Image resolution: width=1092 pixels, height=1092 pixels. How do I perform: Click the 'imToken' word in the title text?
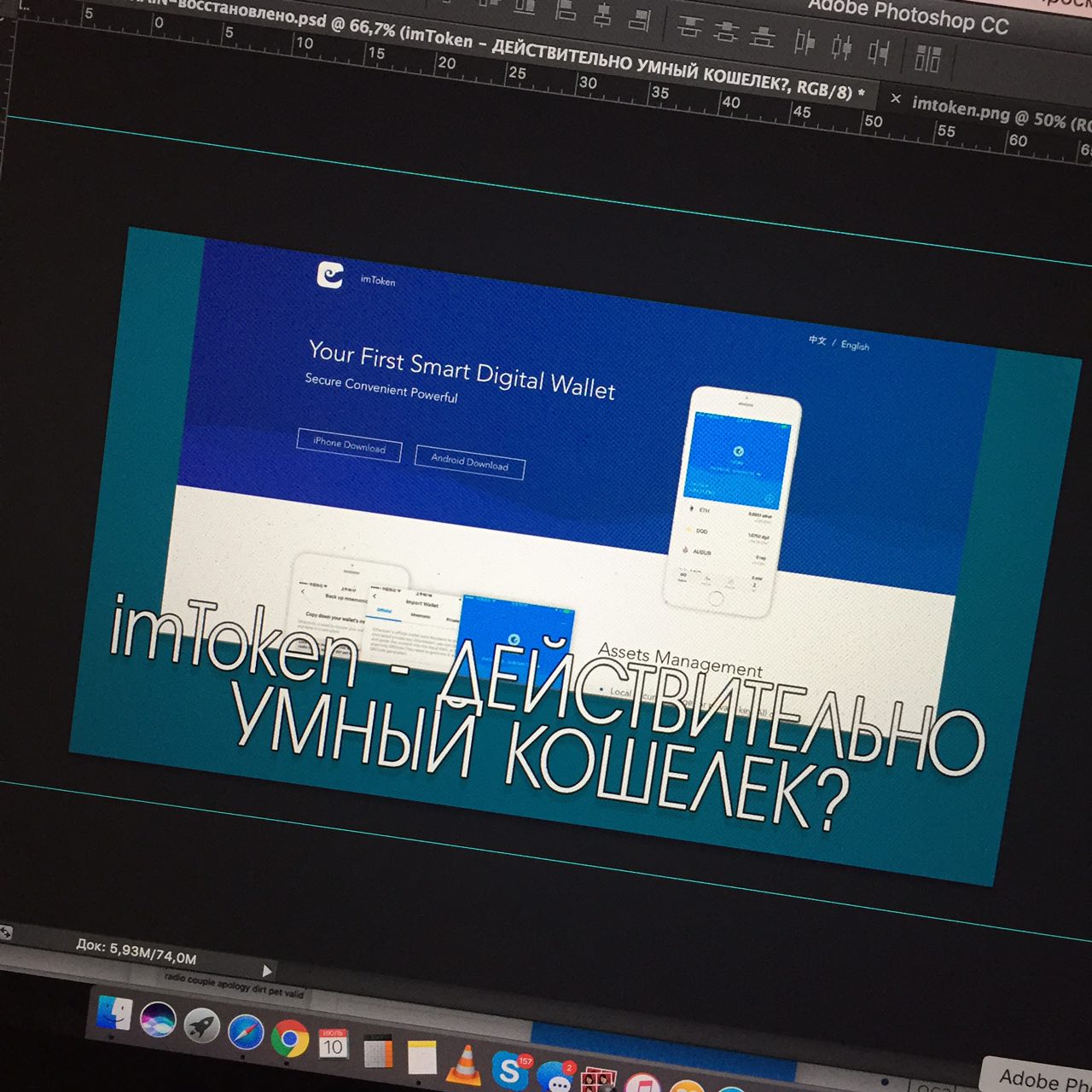point(233,643)
